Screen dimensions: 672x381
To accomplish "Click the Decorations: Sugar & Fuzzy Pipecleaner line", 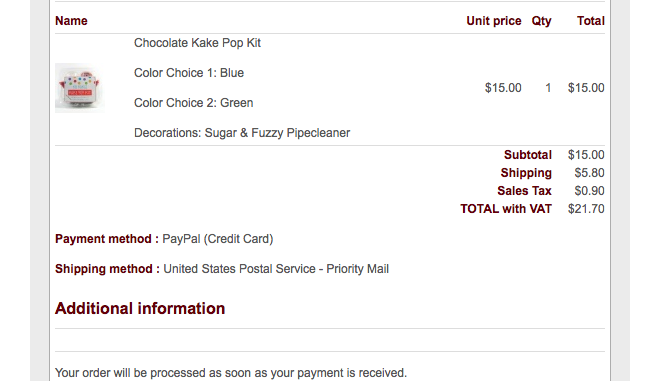I will tap(242, 133).
